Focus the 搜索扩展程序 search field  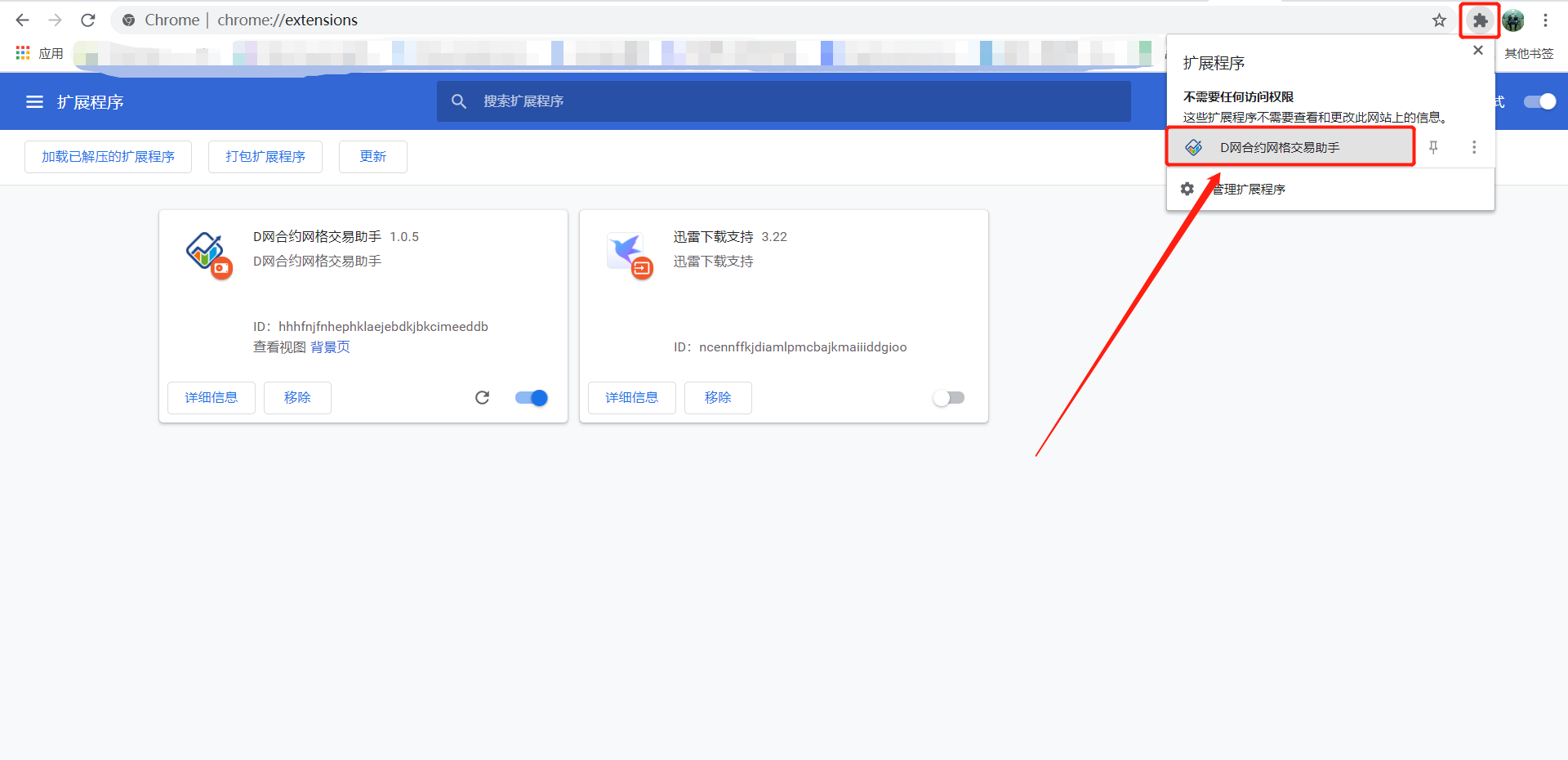pyautogui.click(x=784, y=101)
